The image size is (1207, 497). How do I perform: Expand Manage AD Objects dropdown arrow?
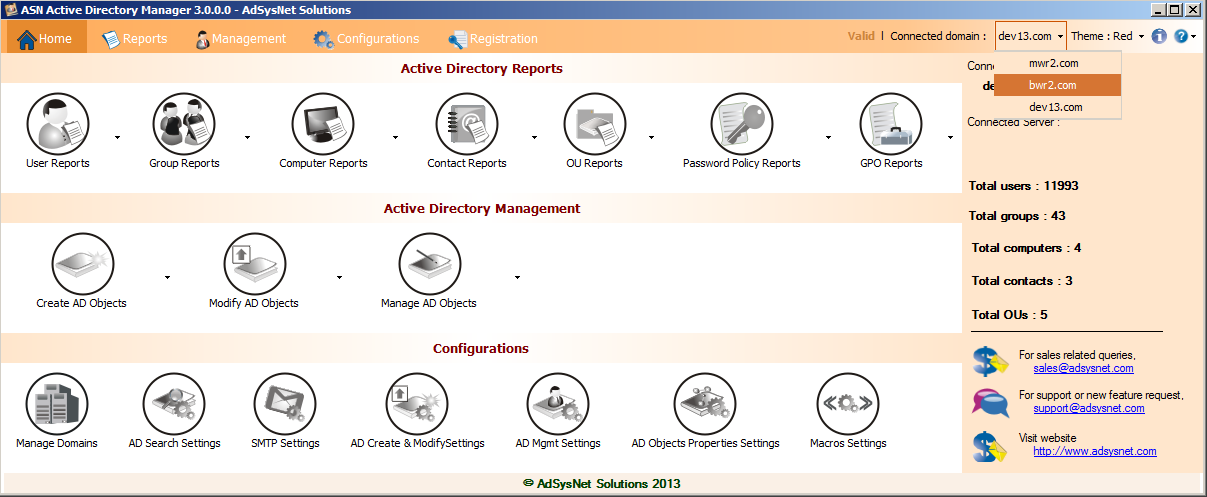(517, 277)
